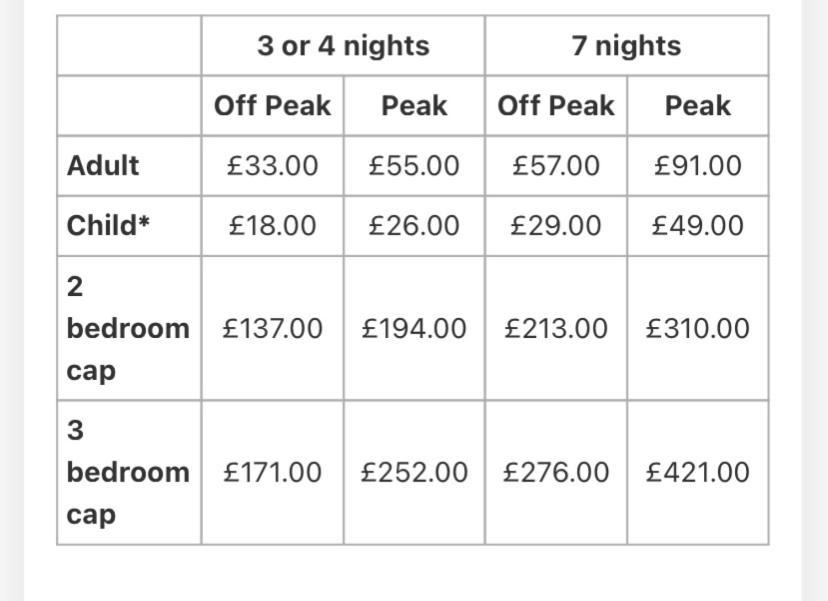This screenshot has width=828, height=601.
Task: Click the '2 bedroom cap' row label
Action: [128, 328]
